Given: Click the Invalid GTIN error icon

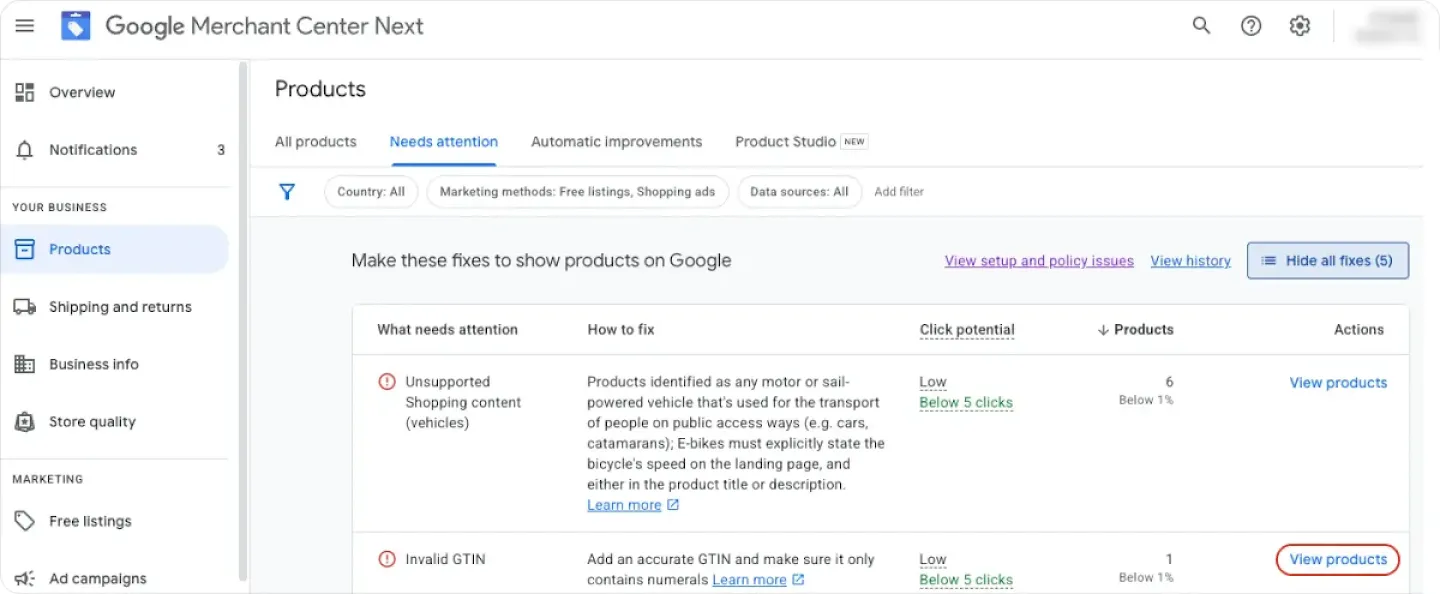Looking at the screenshot, I should (387, 559).
